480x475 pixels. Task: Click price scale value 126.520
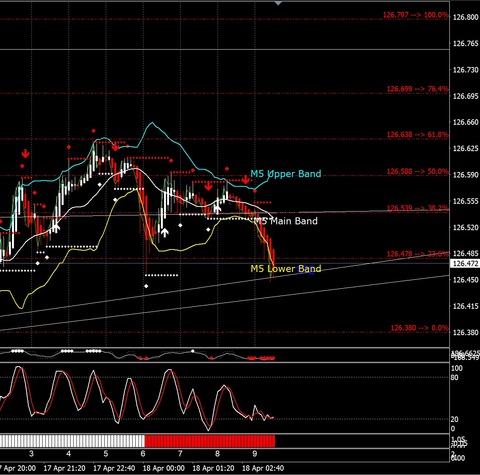click(x=466, y=227)
